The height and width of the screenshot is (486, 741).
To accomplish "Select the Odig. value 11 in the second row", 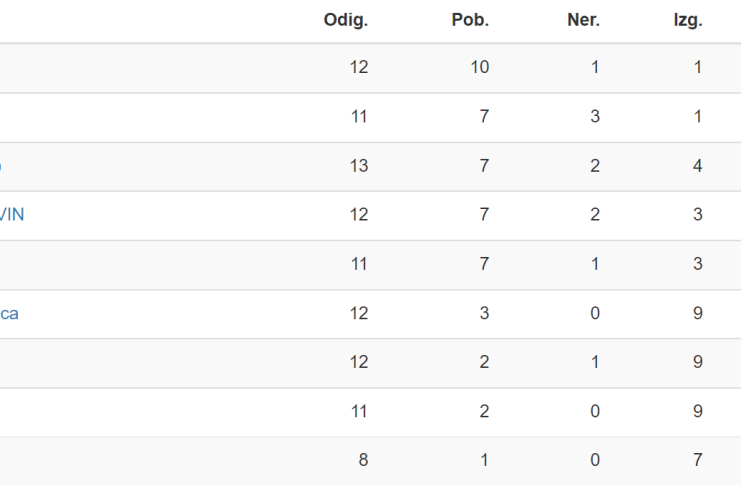I will click(359, 116).
